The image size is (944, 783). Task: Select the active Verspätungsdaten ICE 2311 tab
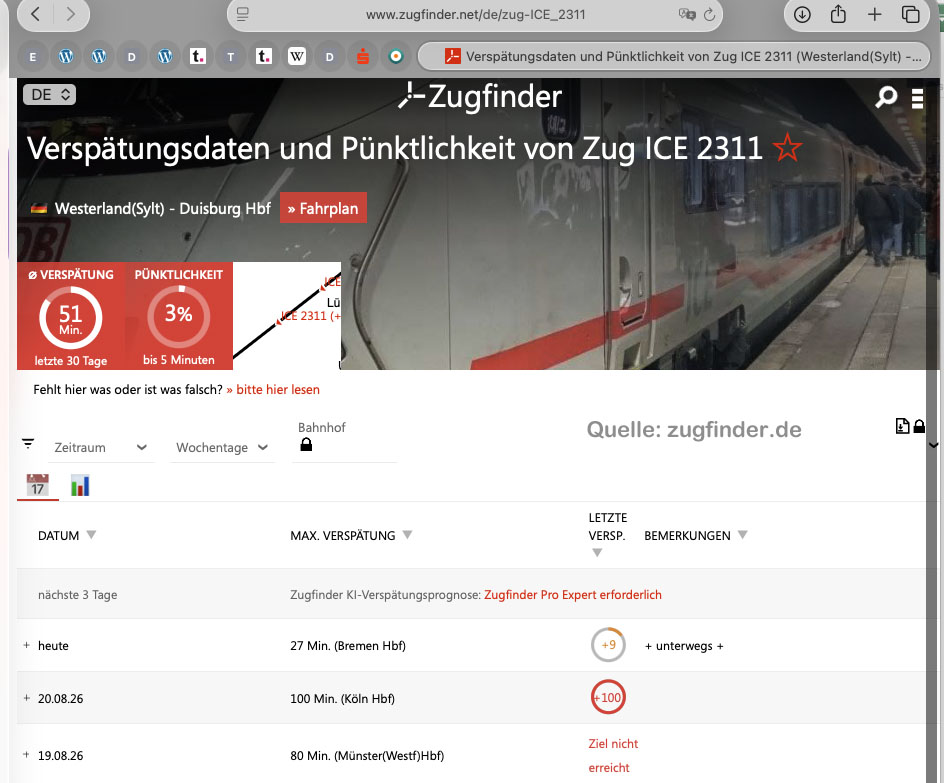tap(674, 57)
